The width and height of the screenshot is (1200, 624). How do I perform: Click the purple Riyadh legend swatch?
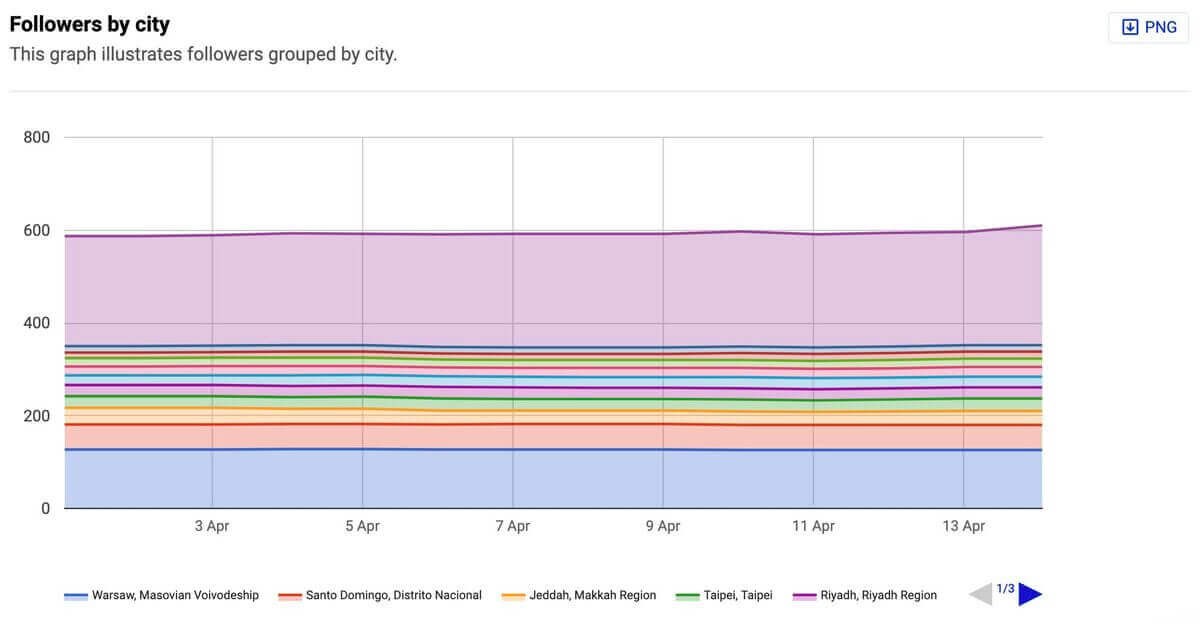(x=804, y=596)
